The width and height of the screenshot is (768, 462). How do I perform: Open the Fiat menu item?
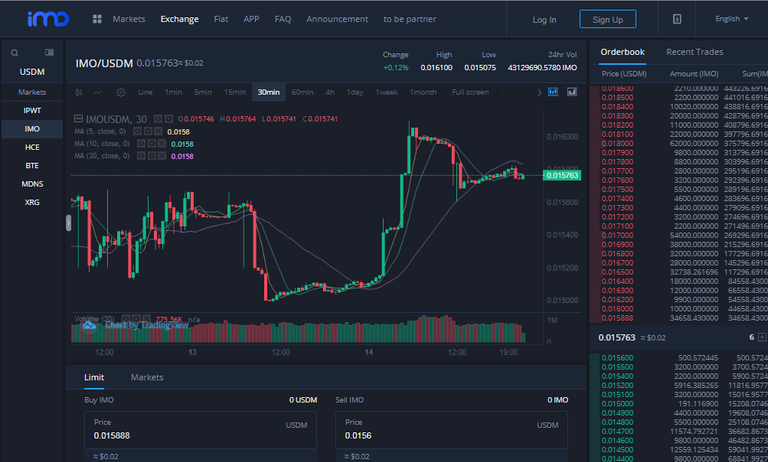221,19
